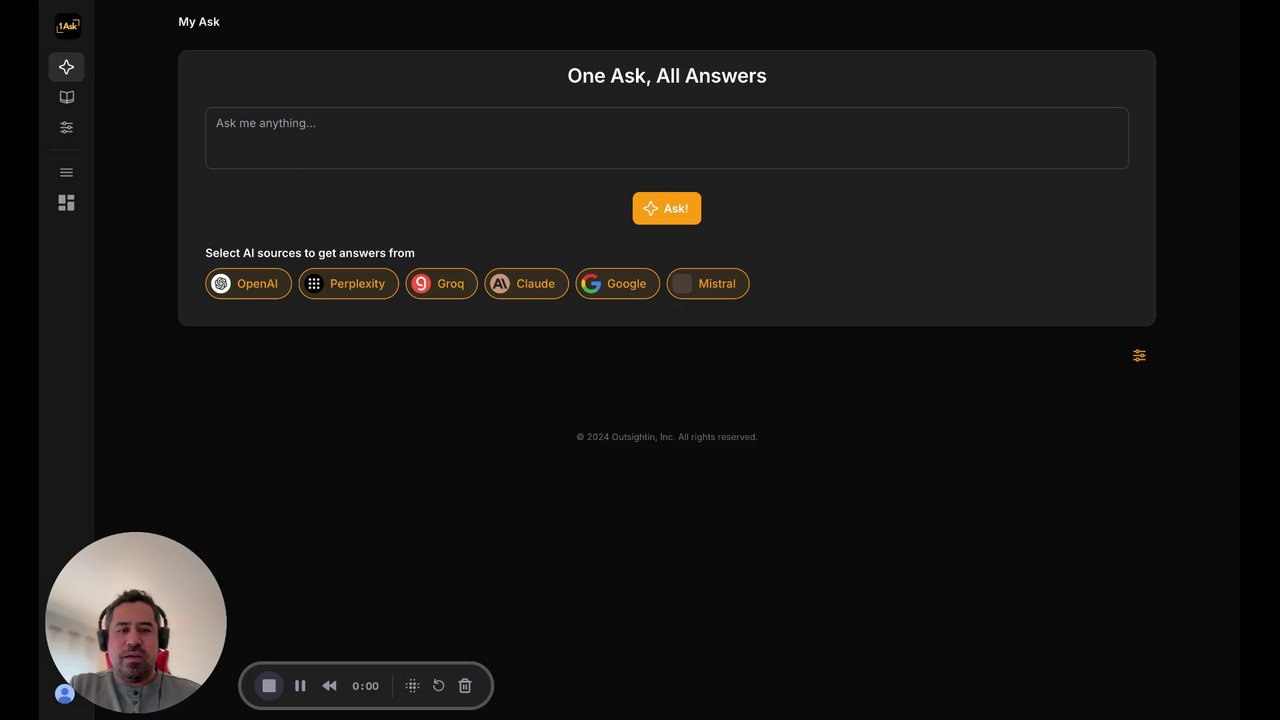Click the 0:00 recording timer

pos(365,686)
